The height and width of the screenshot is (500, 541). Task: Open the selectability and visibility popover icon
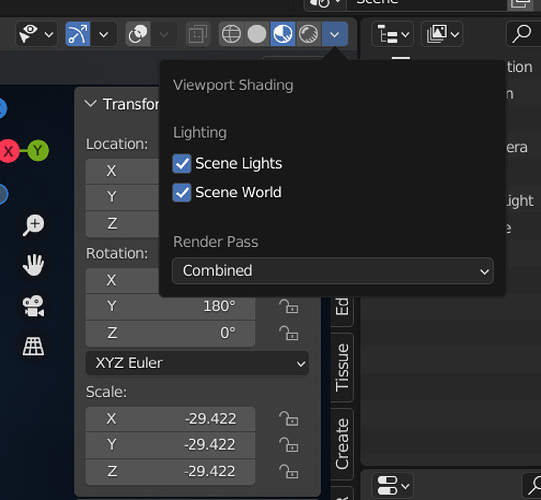point(36,34)
